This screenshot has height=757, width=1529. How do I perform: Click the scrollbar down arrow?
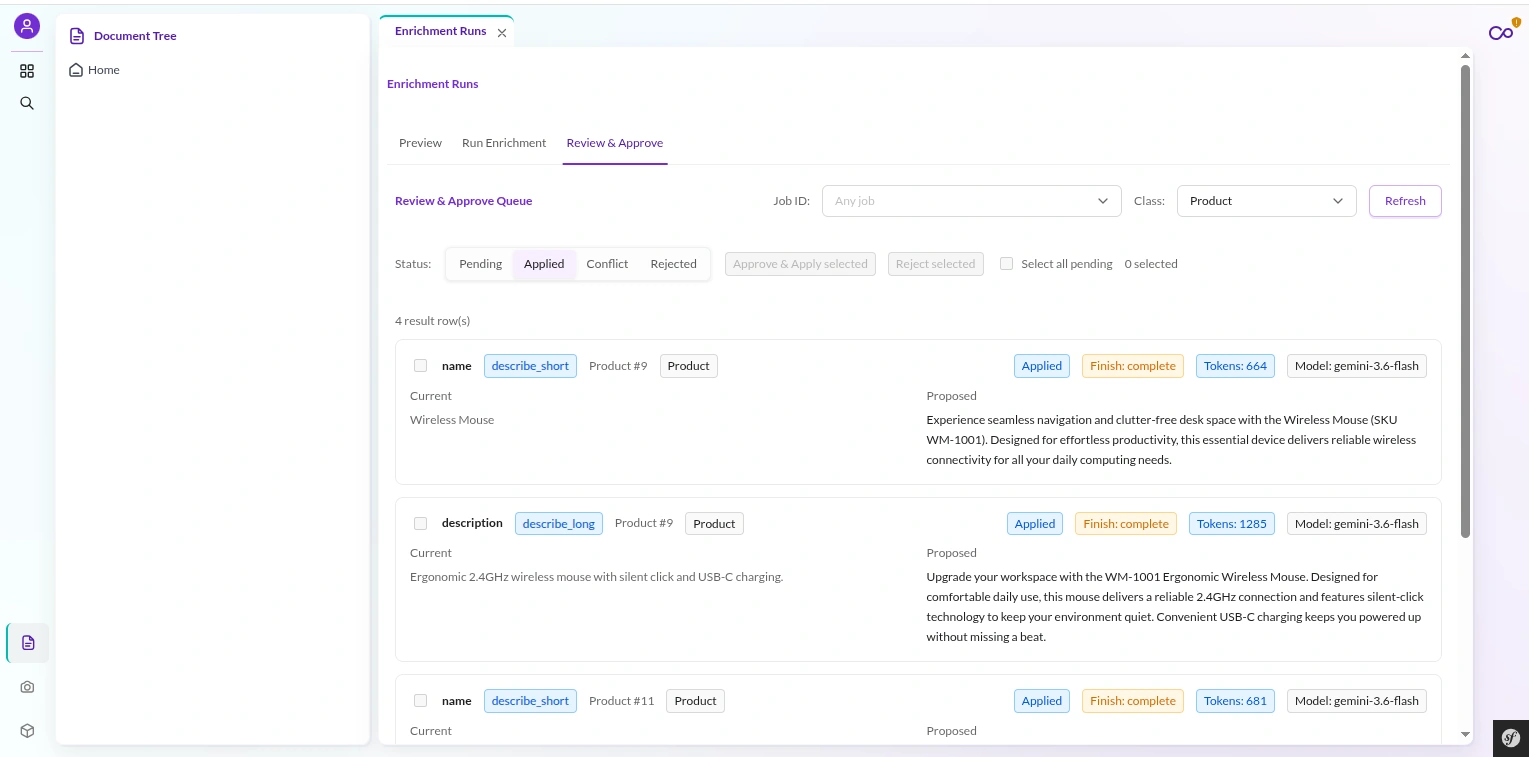(1466, 735)
